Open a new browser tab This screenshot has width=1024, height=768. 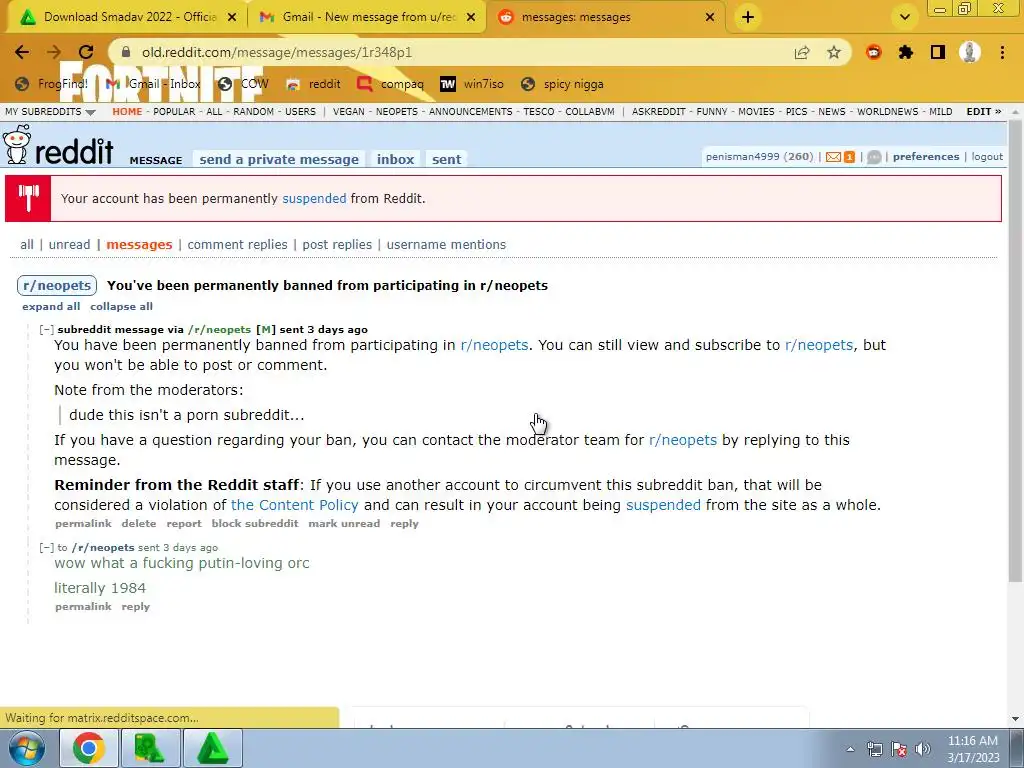click(748, 17)
